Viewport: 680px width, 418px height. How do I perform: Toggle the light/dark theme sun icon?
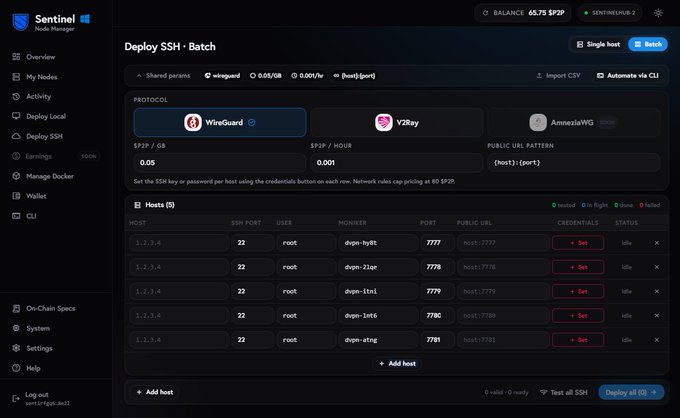click(x=658, y=13)
